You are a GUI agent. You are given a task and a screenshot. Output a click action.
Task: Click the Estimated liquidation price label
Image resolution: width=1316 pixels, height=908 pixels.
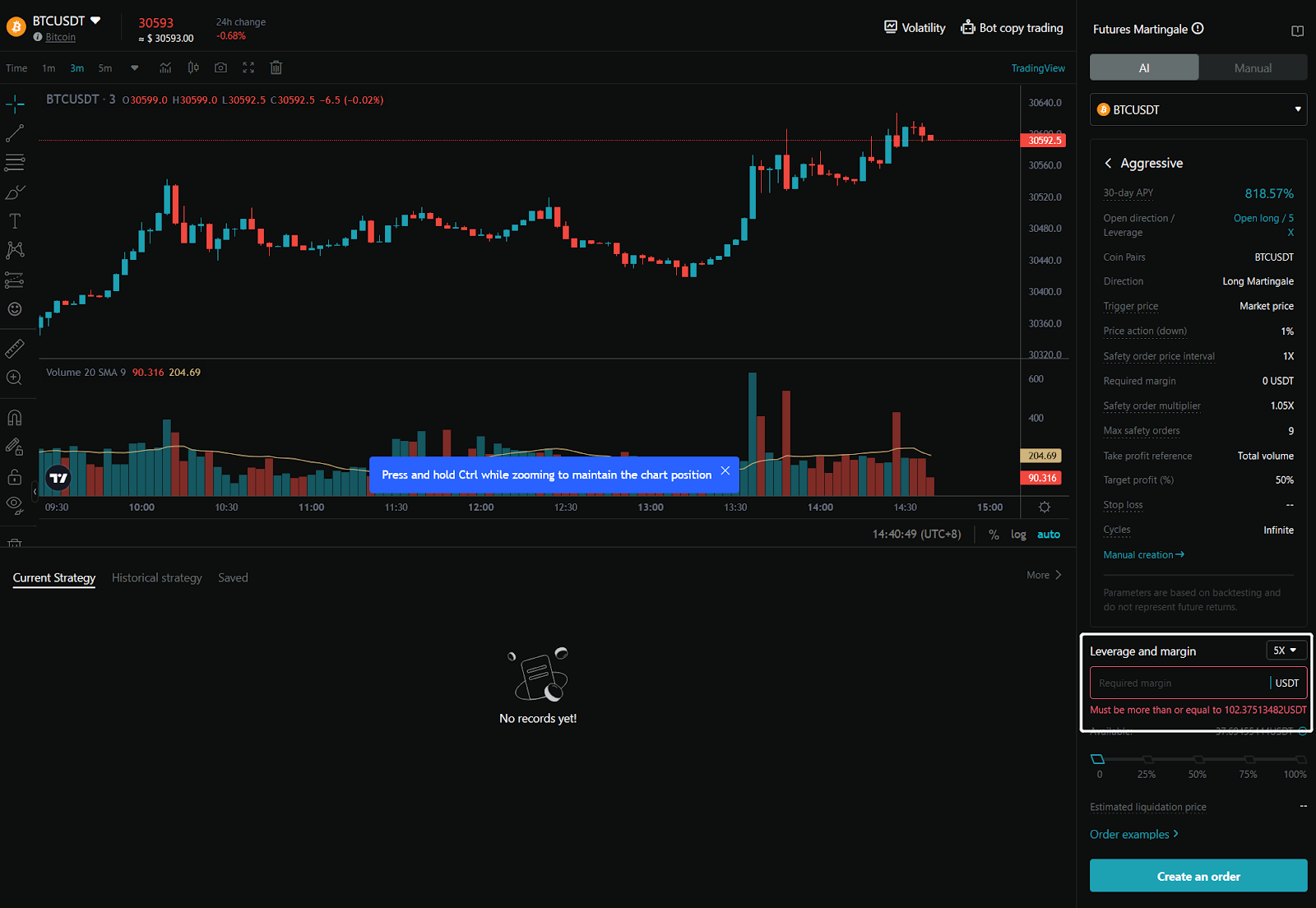tap(1148, 807)
